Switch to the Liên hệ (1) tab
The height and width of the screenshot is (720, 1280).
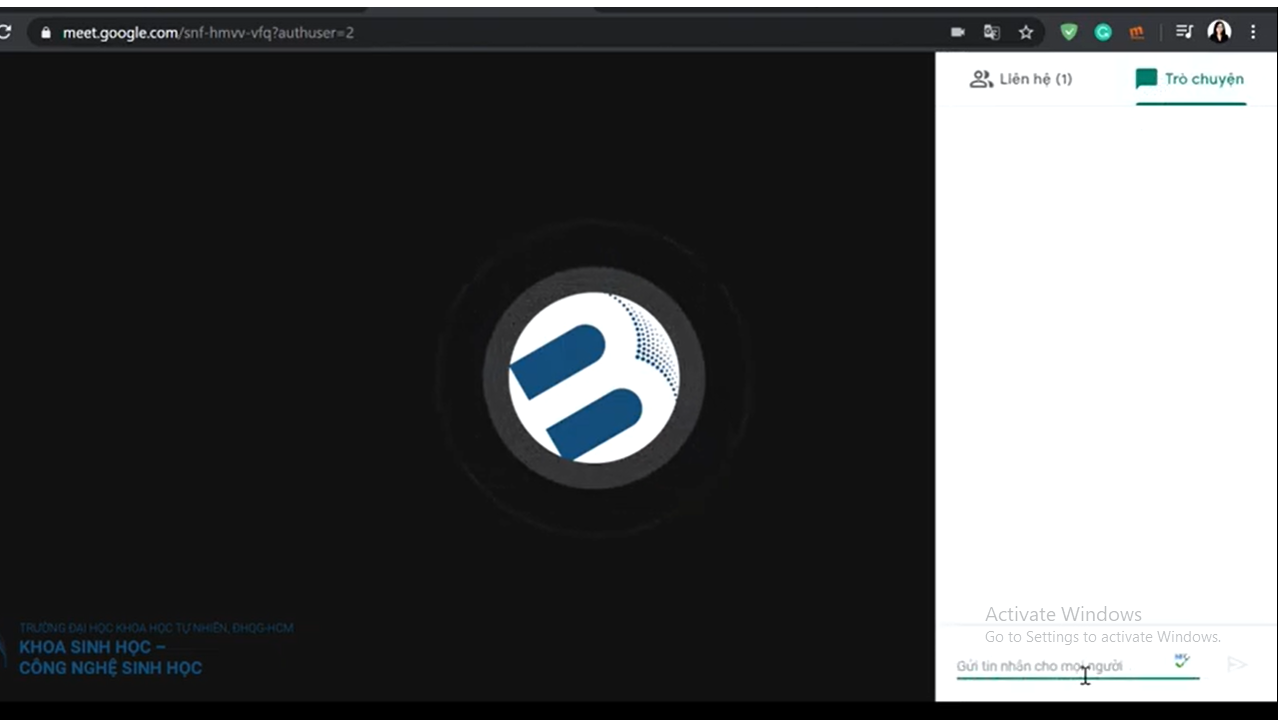(x=1021, y=79)
